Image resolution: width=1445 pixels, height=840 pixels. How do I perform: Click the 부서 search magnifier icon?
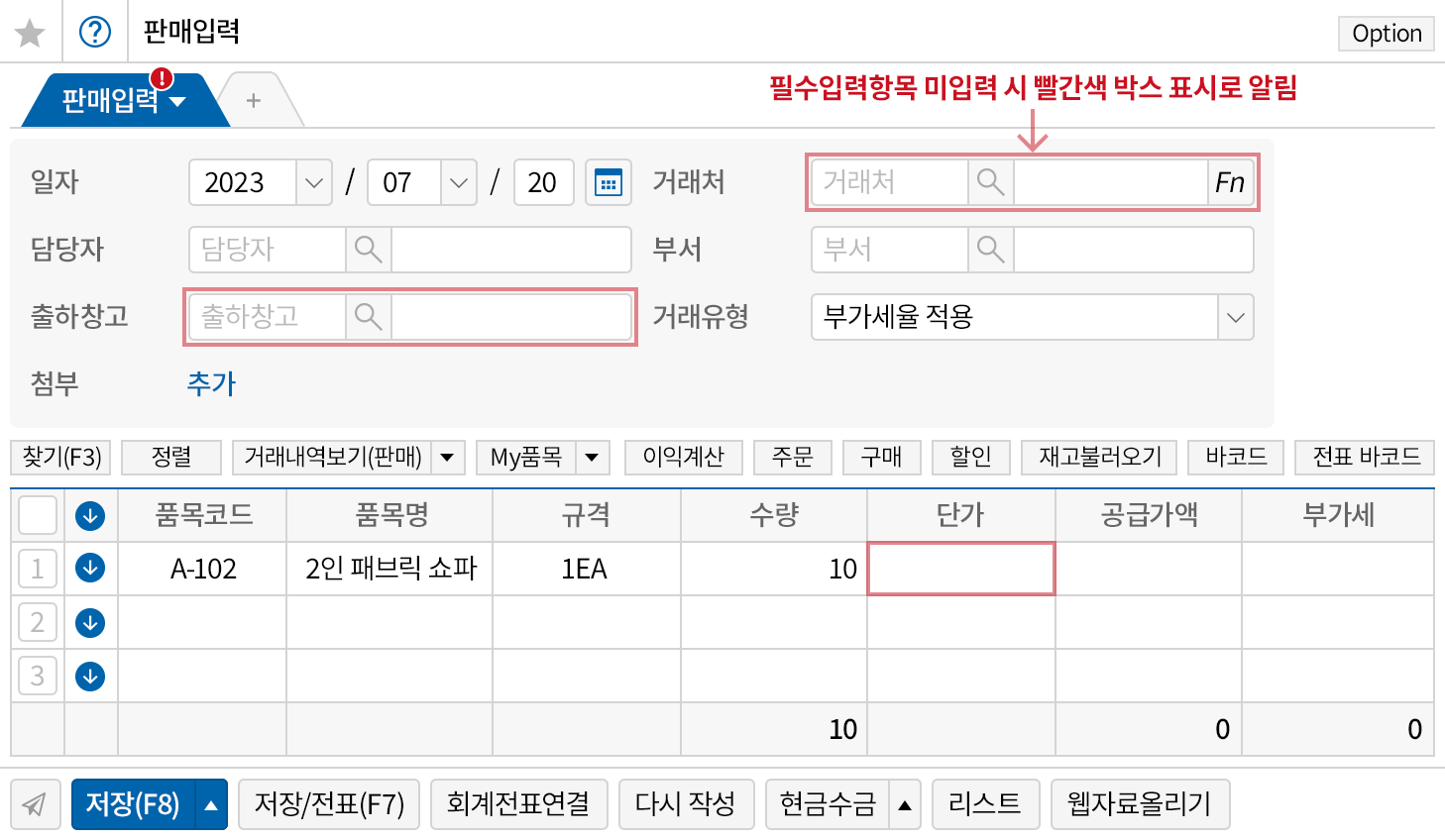[990, 250]
